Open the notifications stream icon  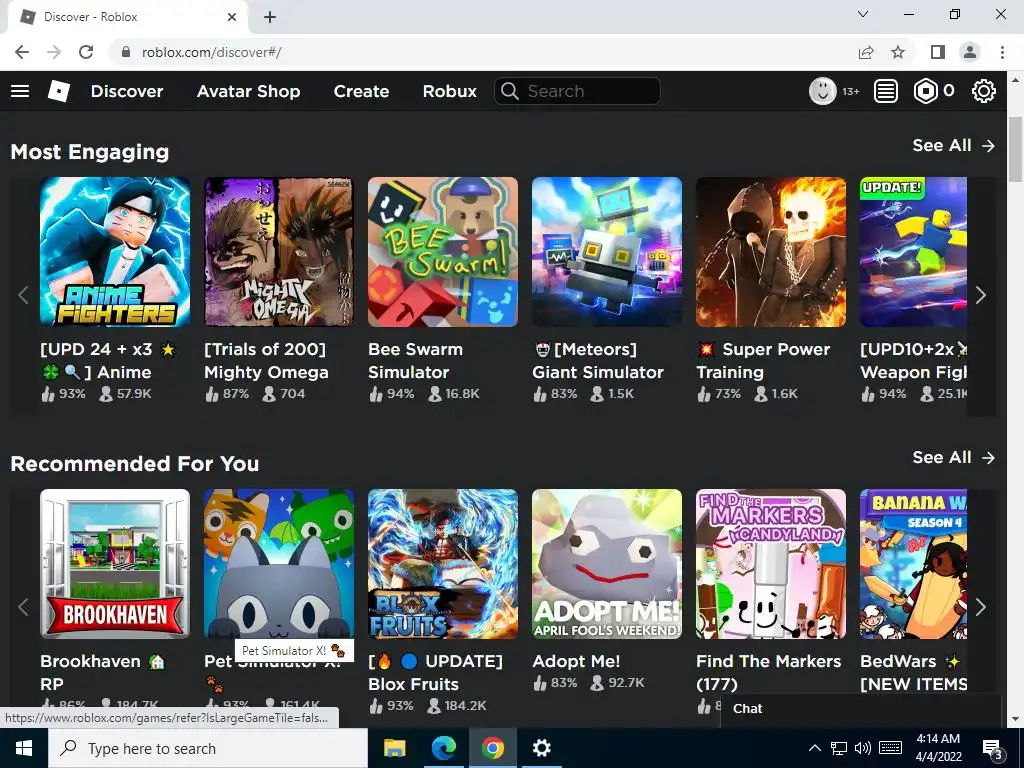[886, 91]
